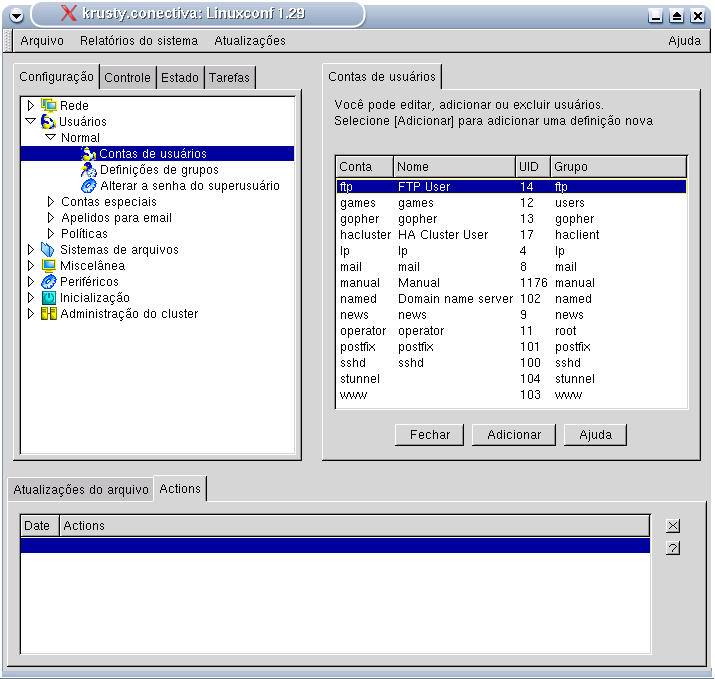715x679 pixels.
Task: Click the Administração do cluster icon
Action: coord(48,314)
